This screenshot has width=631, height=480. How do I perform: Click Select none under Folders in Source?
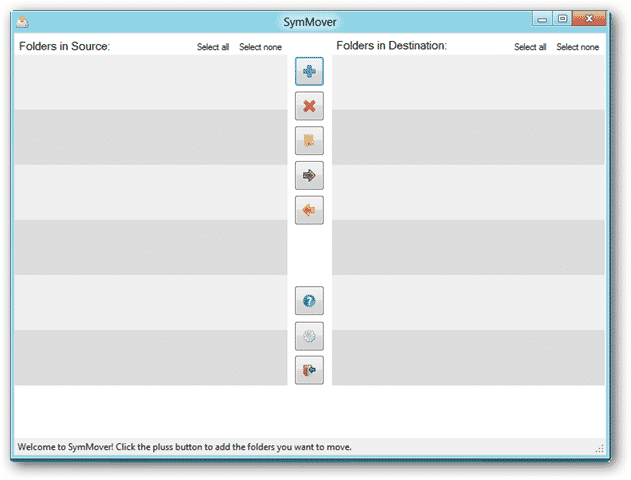260,47
